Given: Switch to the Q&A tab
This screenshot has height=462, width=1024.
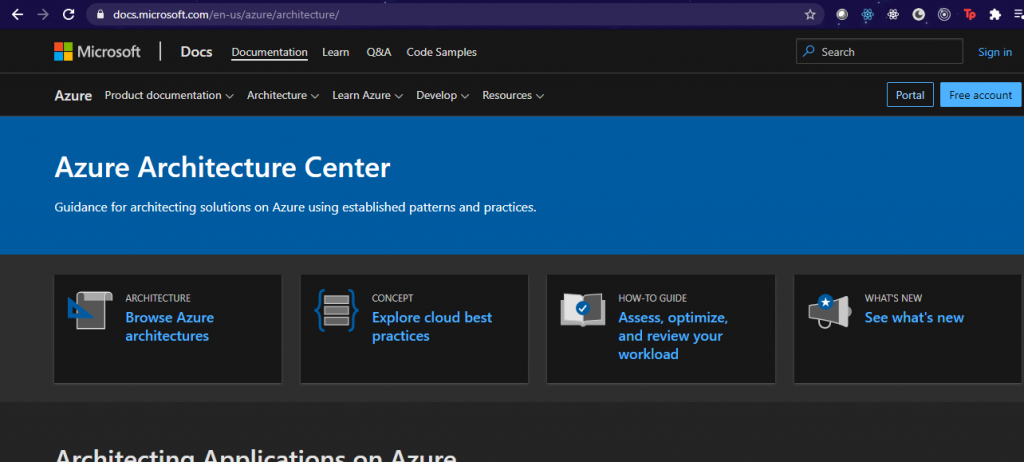Looking at the screenshot, I should coord(379,52).
